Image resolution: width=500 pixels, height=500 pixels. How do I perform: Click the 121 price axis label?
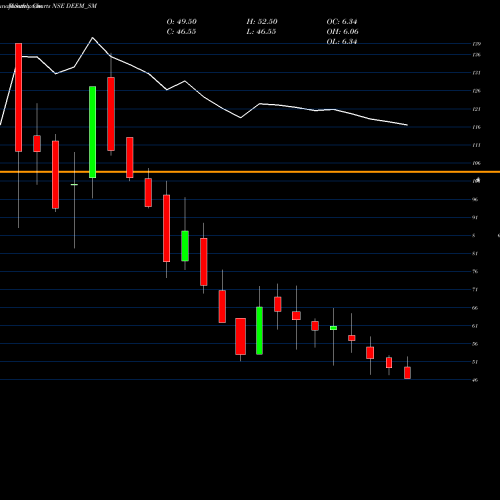(477, 109)
